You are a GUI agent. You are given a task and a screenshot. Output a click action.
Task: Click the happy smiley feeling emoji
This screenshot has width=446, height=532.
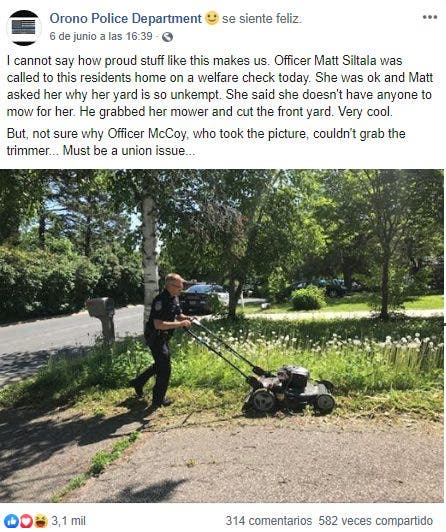click(x=212, y=18)
